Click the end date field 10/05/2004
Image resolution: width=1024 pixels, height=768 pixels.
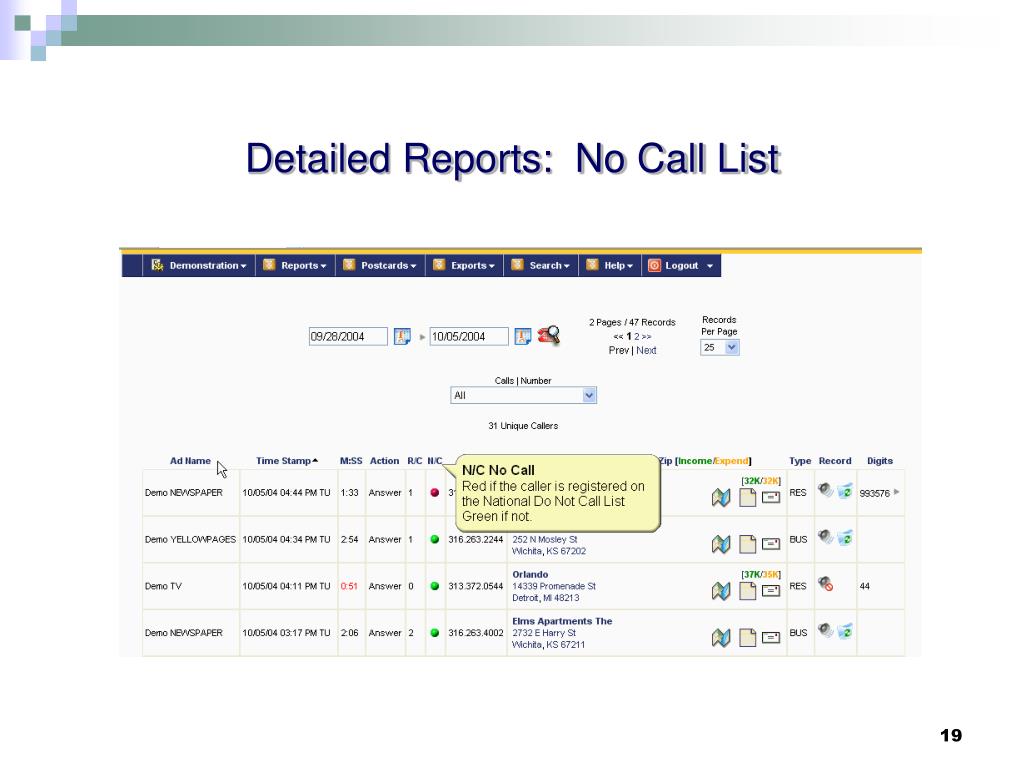pos(469,336)
